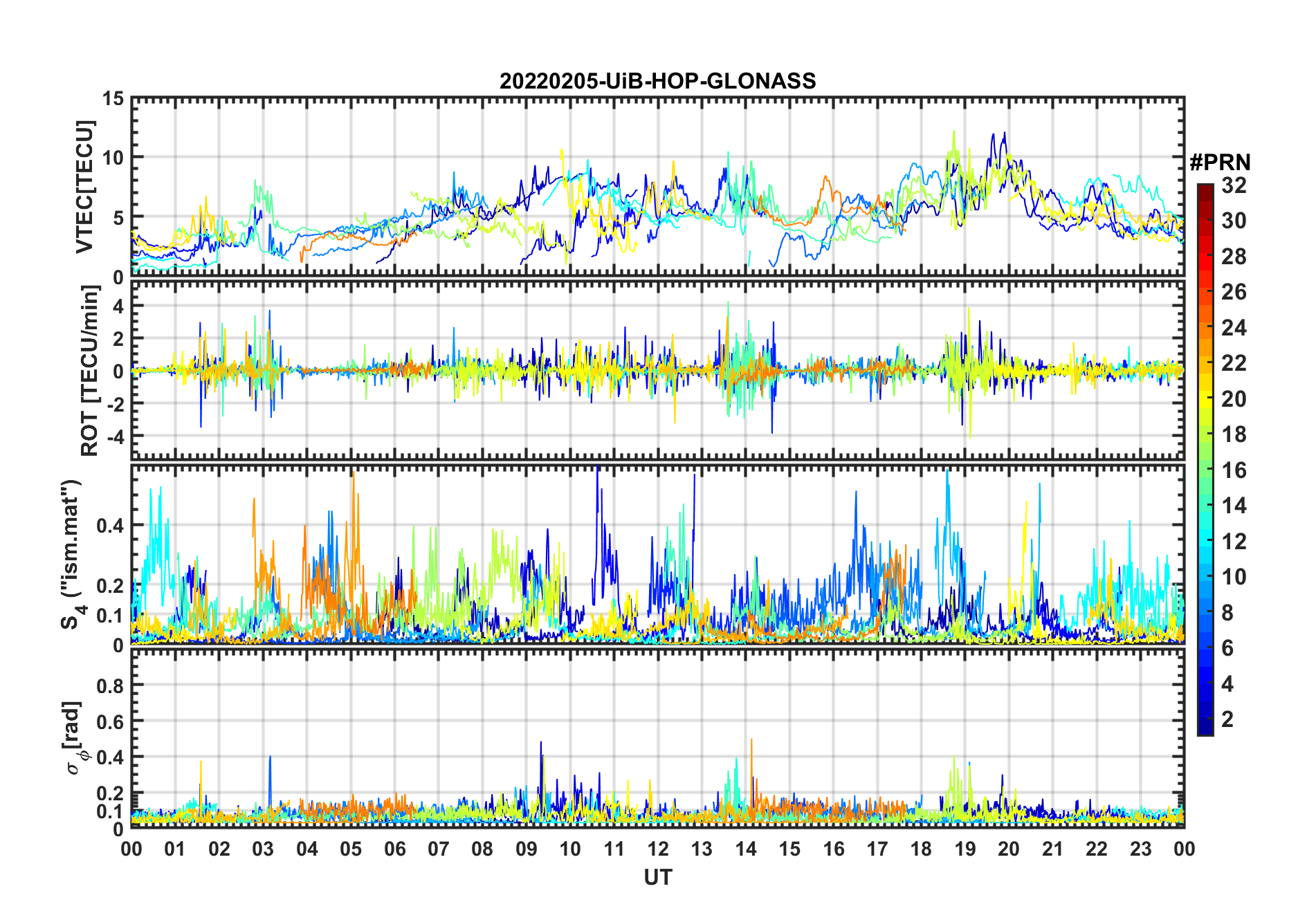The image size is (1316, 920).
Task: Click the UT x-axis label
Action: pos(657,878)
